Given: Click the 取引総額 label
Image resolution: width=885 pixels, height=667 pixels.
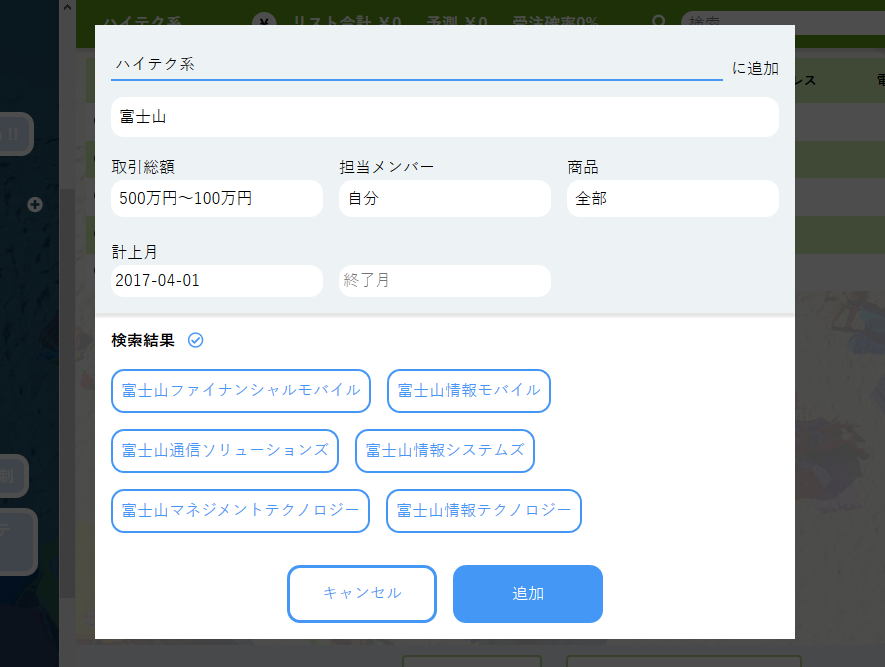Looking at the screenshot, I should 143,167.
